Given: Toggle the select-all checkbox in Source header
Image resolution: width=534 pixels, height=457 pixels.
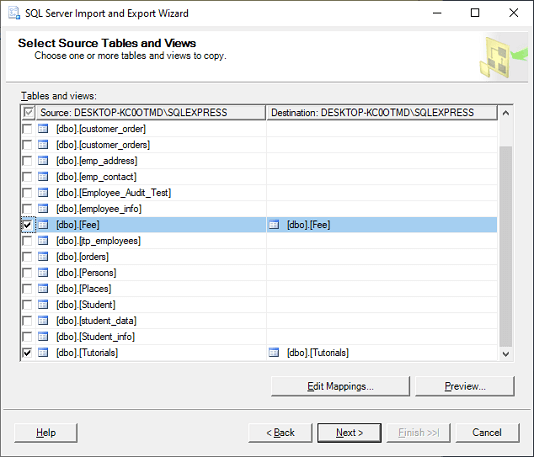Looking at the screenshot, I should pyautogui.click(x=28, y=112).
